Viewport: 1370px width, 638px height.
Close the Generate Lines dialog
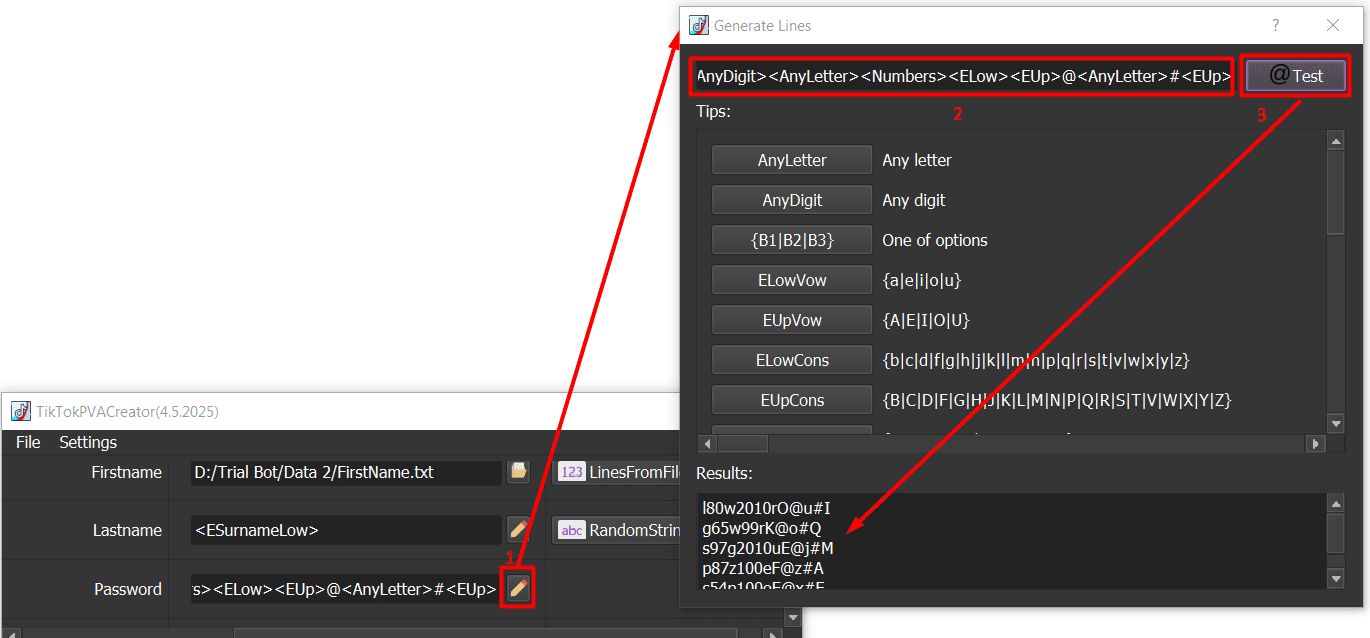click(1332, 25)
